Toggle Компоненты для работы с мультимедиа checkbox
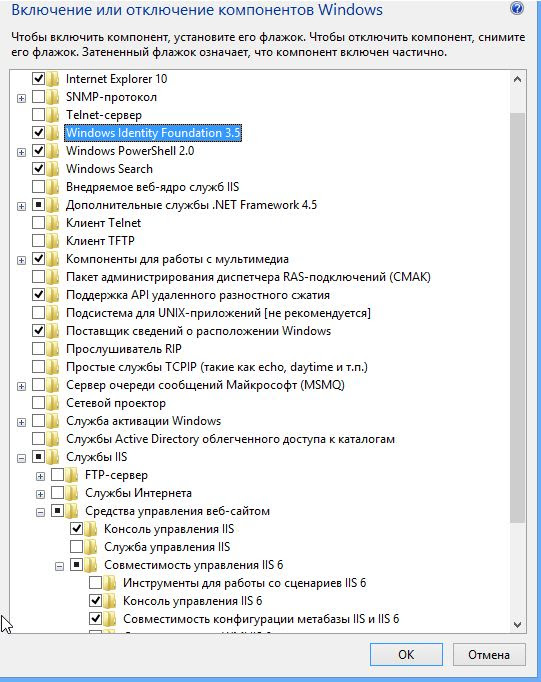Screen dimensions: 541x682 pyautogui.click(x=38, y=259)
